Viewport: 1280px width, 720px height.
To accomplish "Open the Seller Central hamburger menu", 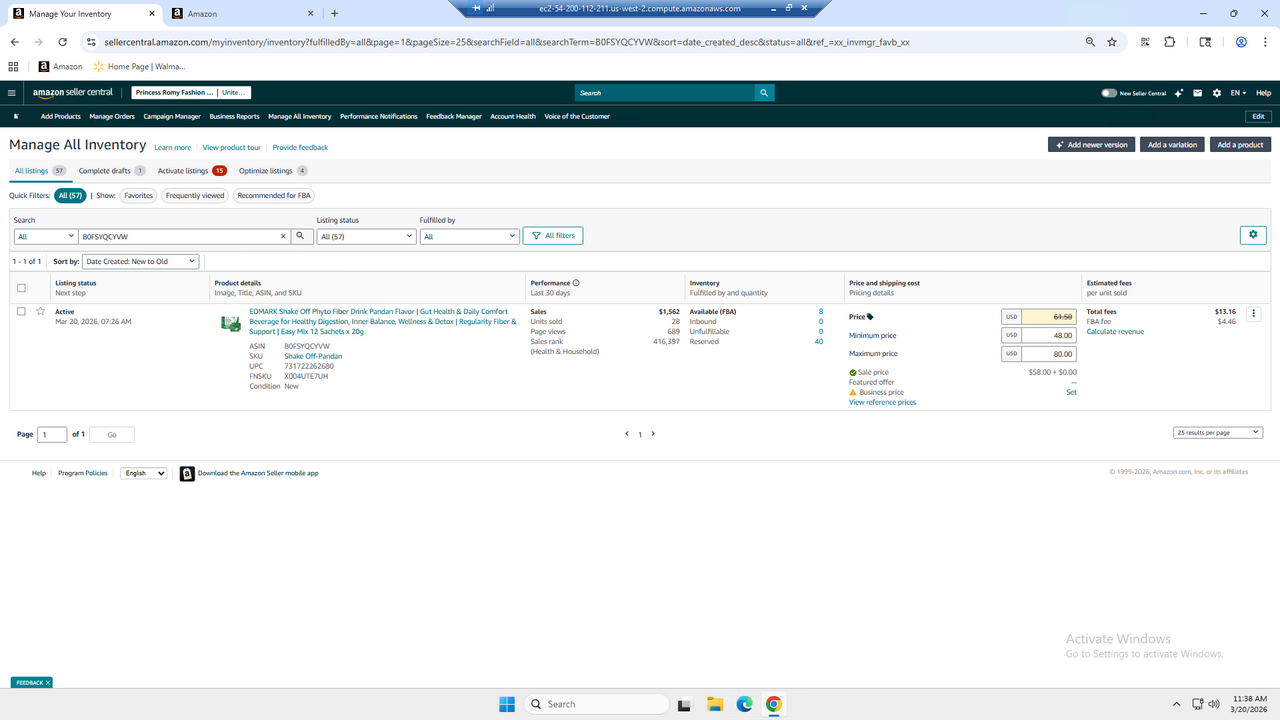I will 12,93.
